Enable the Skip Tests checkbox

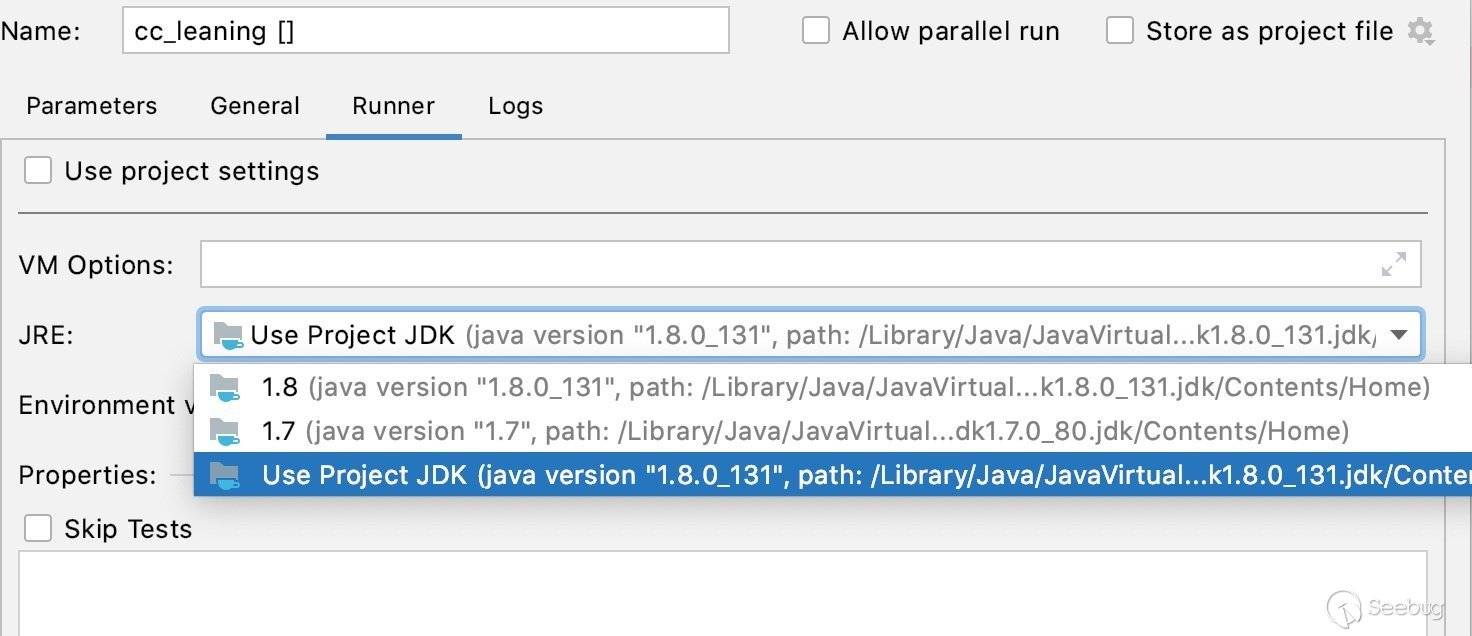(x=38, y=529)
